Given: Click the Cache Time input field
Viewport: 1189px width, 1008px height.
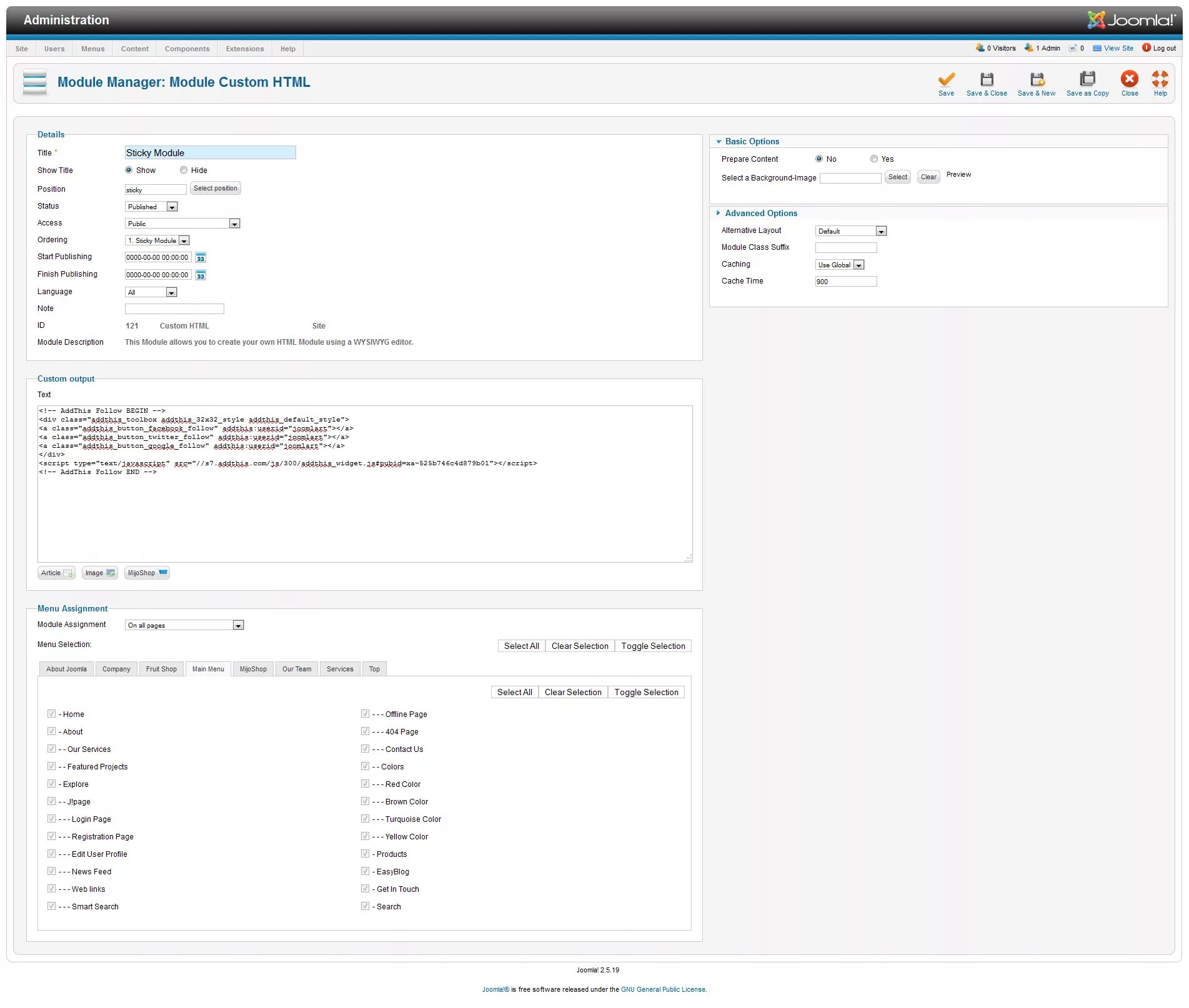Looking at the screenshot, I should point(846,282).
